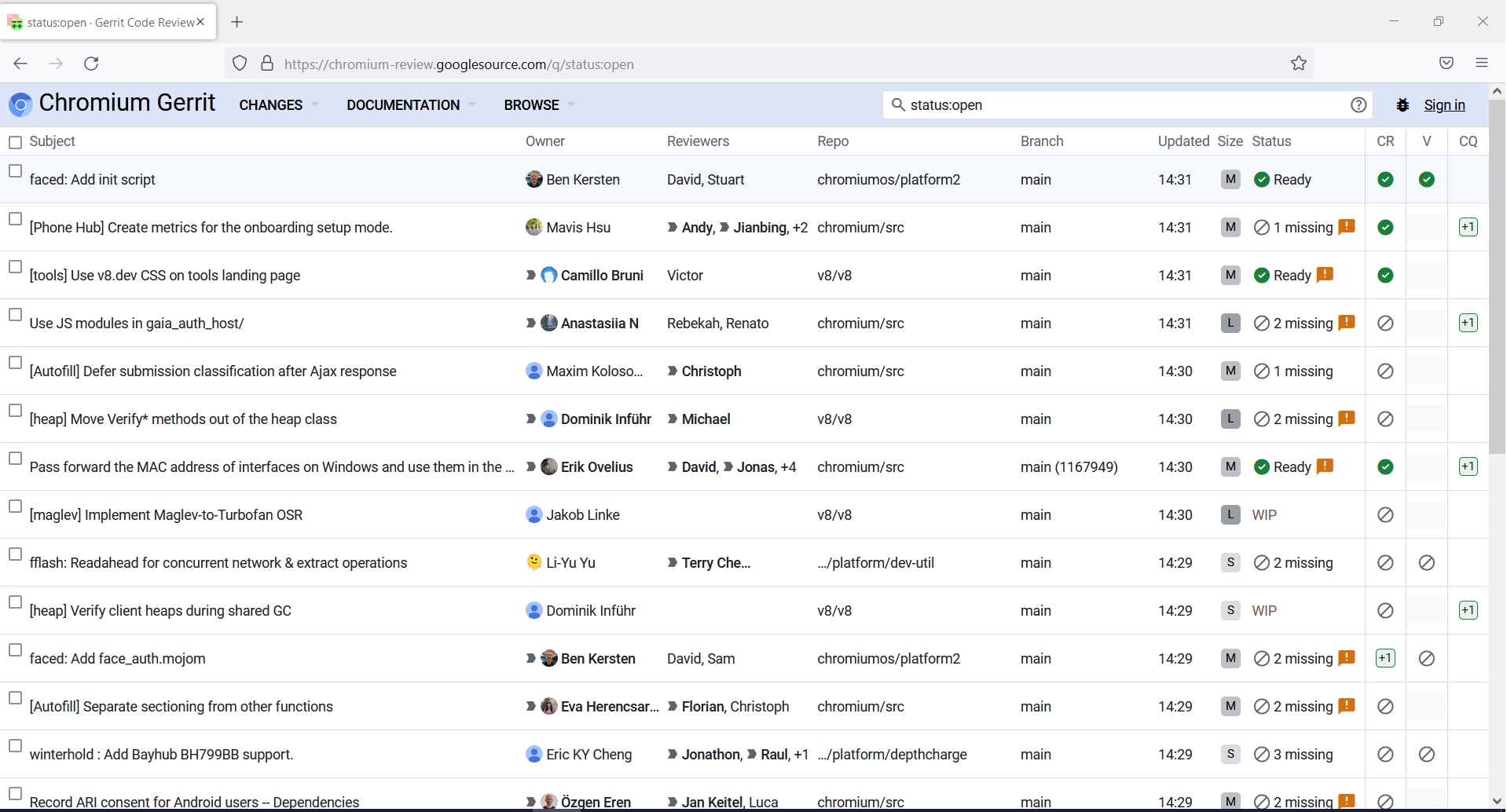The image size is (1507, 812).
Task: Toggle the select-all checkbox next to Subject
Action: (15, 142)
